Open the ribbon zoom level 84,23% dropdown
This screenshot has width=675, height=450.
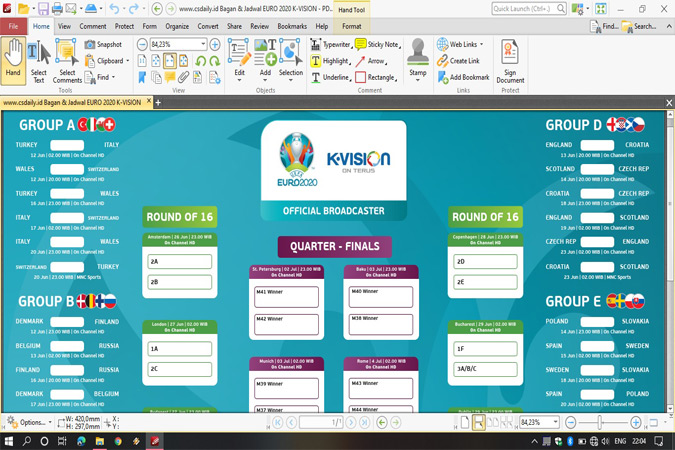coord(203,44)
